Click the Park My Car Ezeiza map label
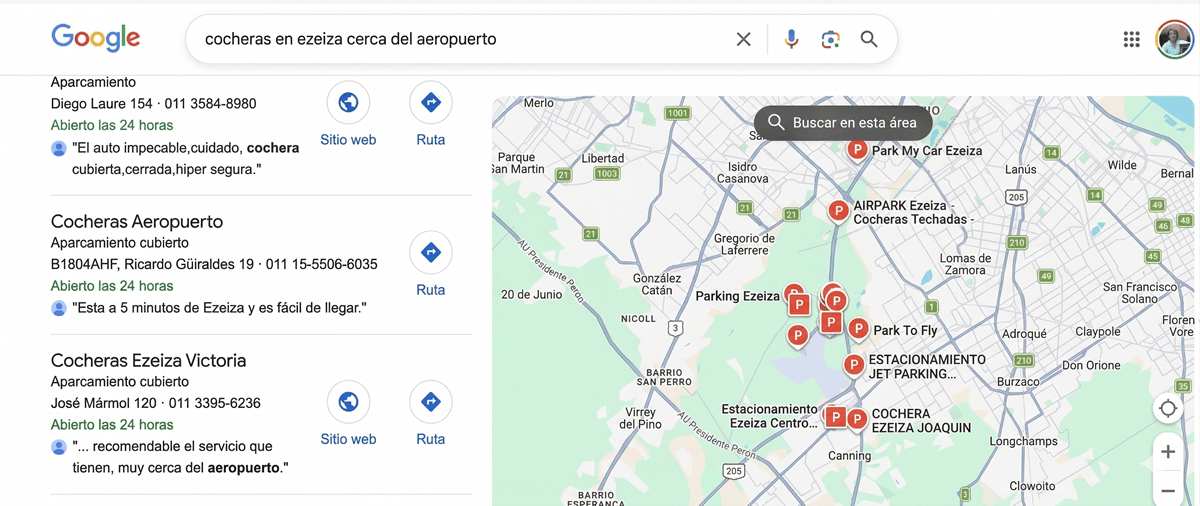This screenshot has height=506, width=1200. (x=927, y=151)
